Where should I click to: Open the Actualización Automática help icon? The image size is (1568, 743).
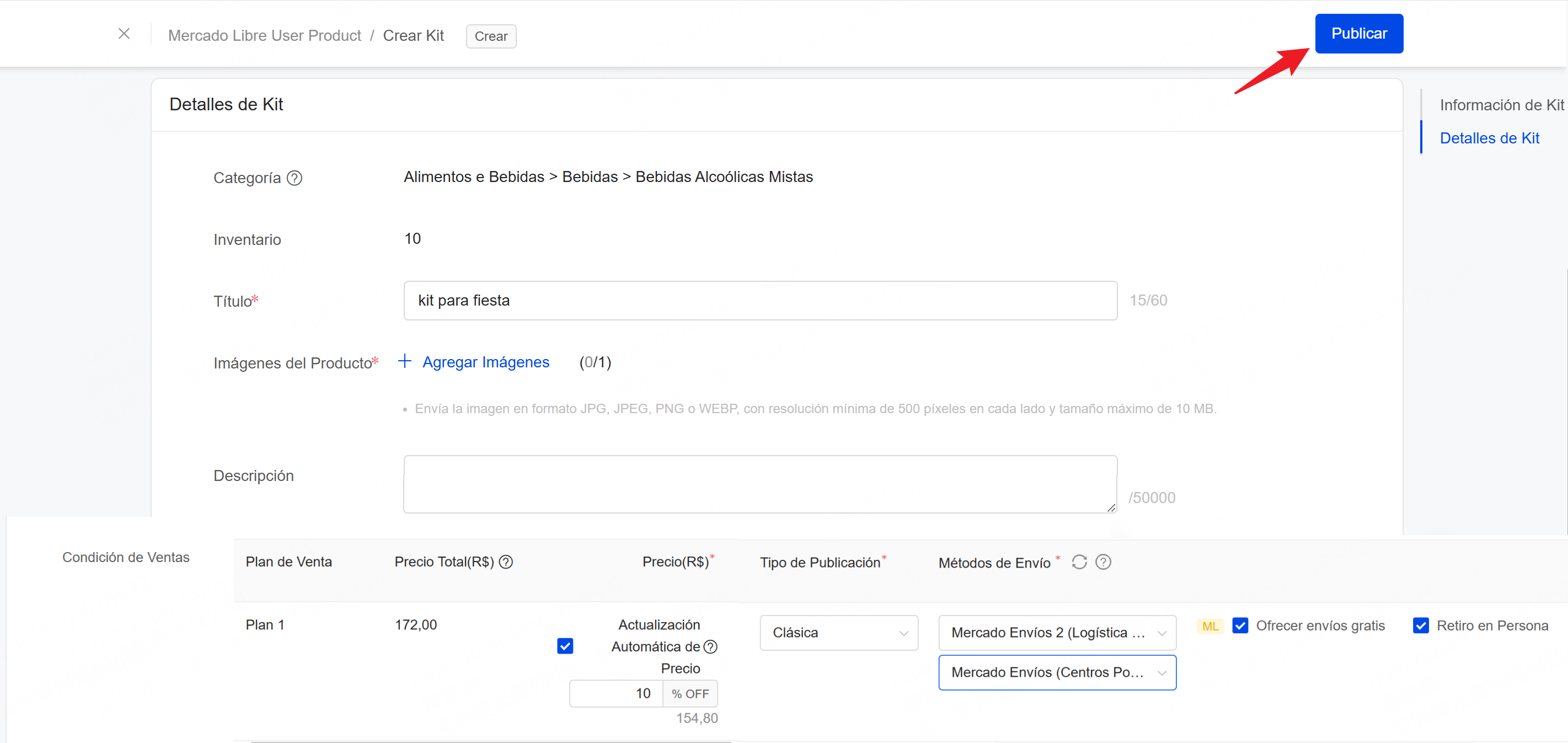pos(710,647)
